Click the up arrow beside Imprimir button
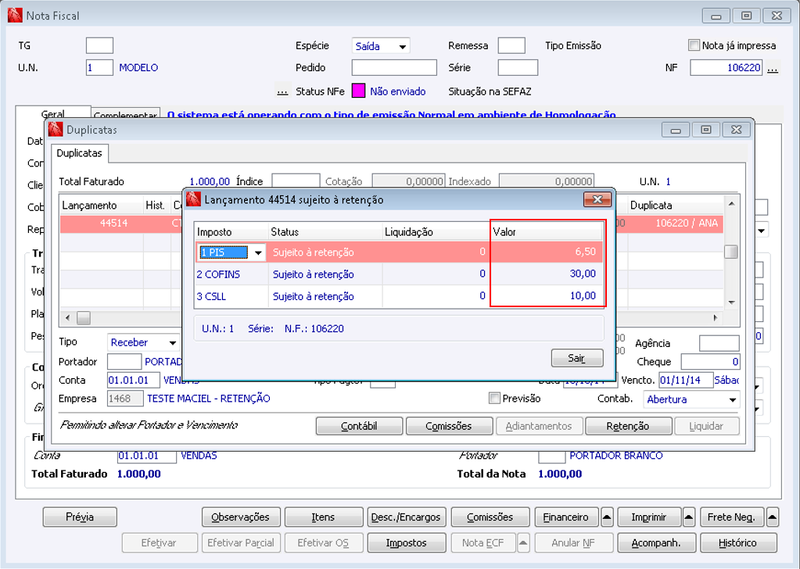The height and width of the screenshot is (569, 800). pos(689,517)
